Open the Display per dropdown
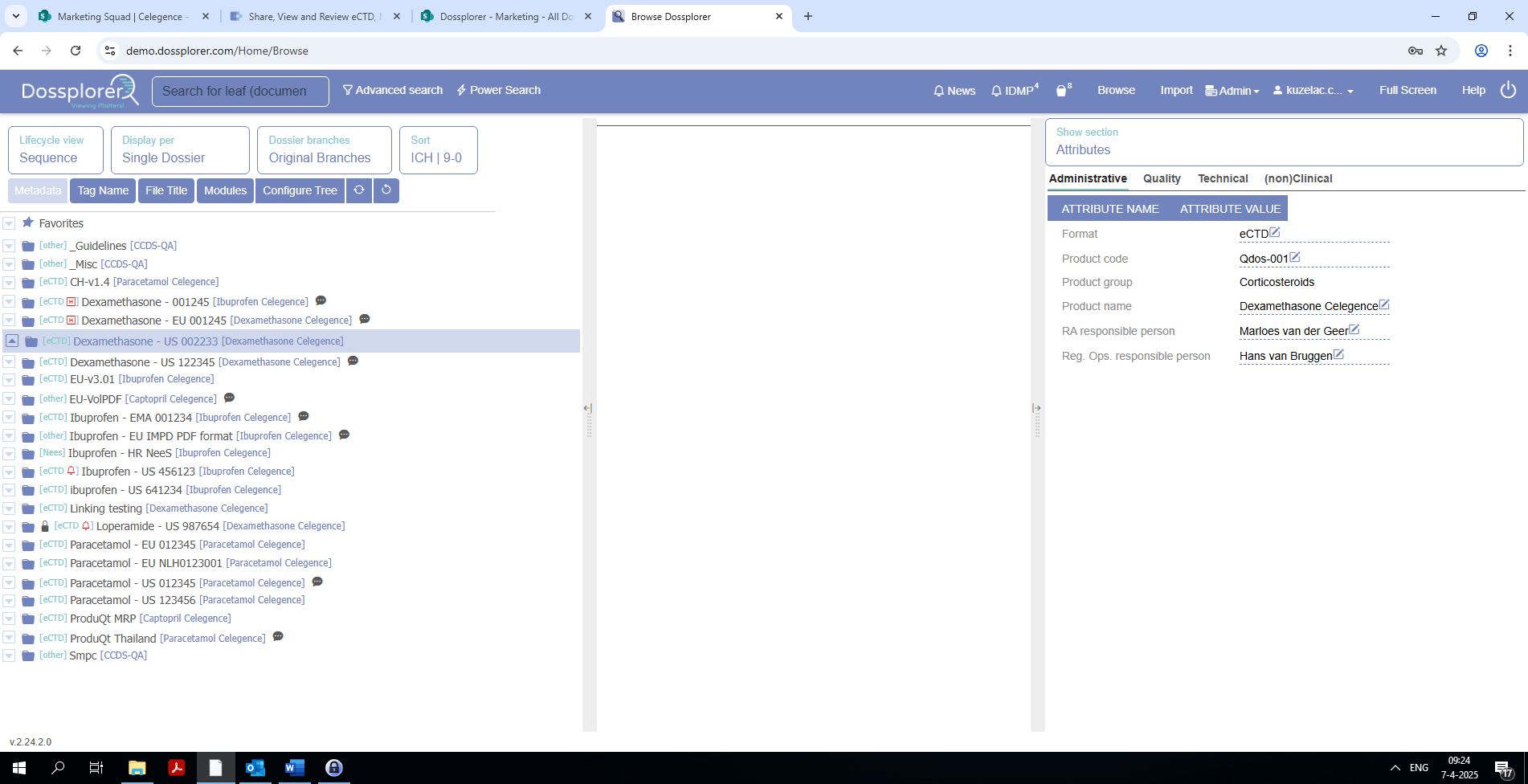1528x784 pixels. [x=180, y=150]
